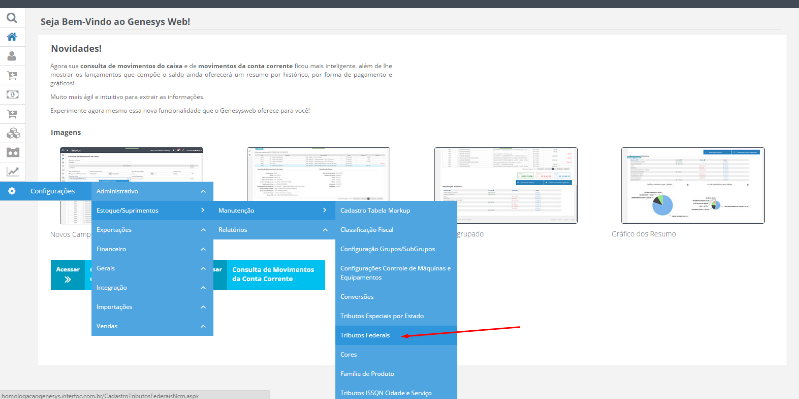The image size is (799, 399).
Task: Open the thumbnail captioned 'grupado'
Action: pos(505,185)
